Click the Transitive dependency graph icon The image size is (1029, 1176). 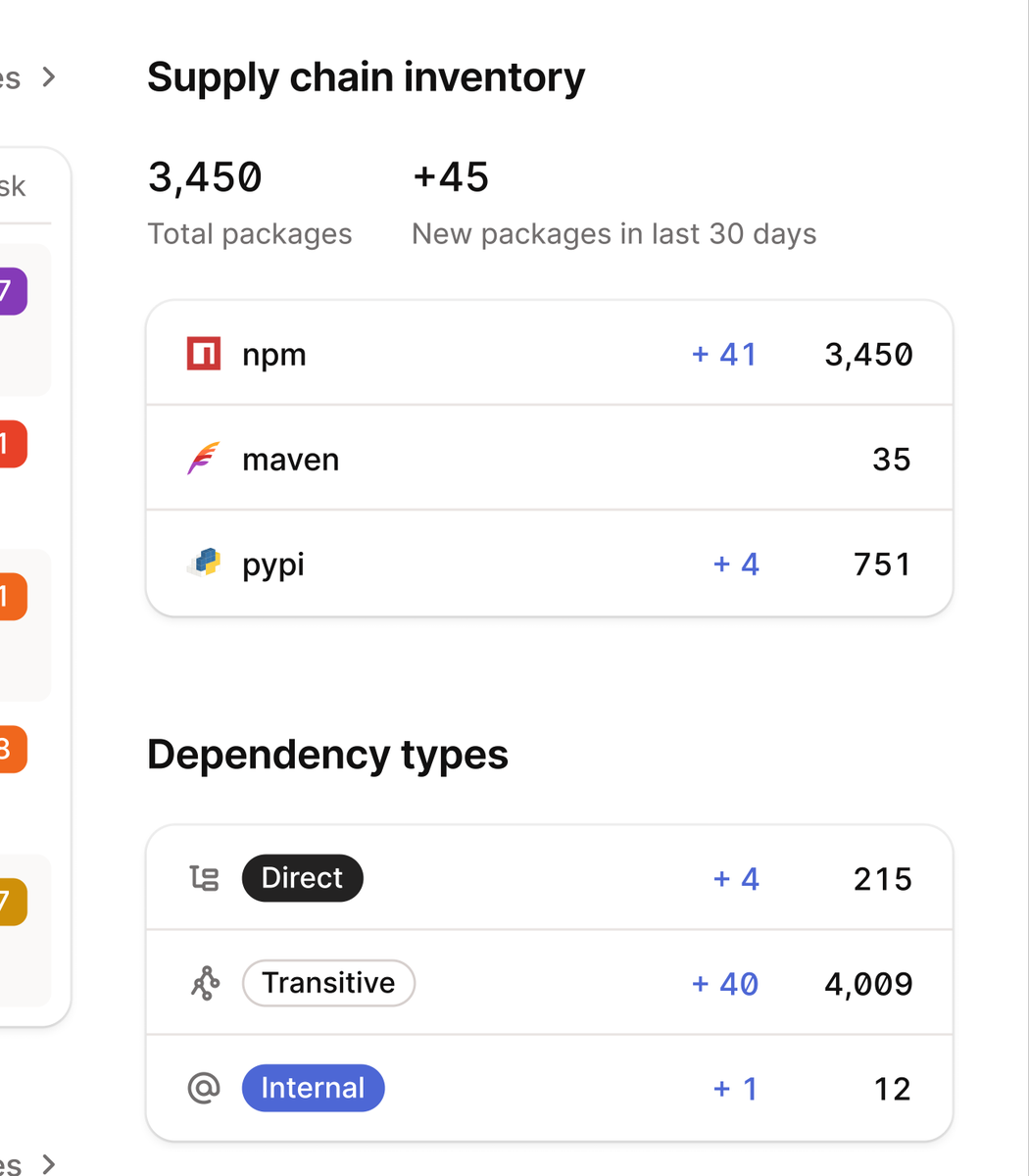pyautogui.click(x=204, y=983)
